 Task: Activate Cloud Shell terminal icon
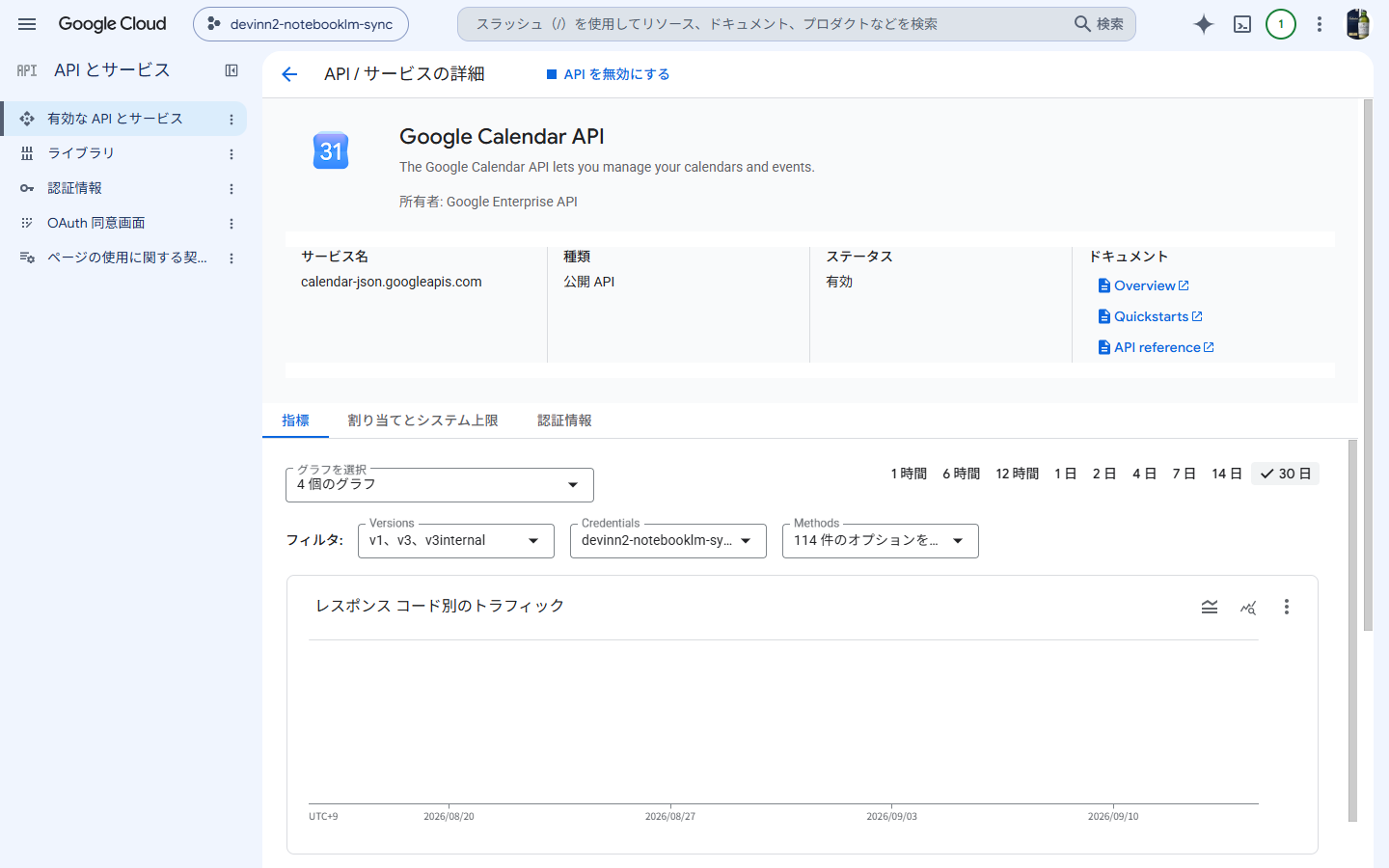pyautogui.click(x=1242, y=24)
